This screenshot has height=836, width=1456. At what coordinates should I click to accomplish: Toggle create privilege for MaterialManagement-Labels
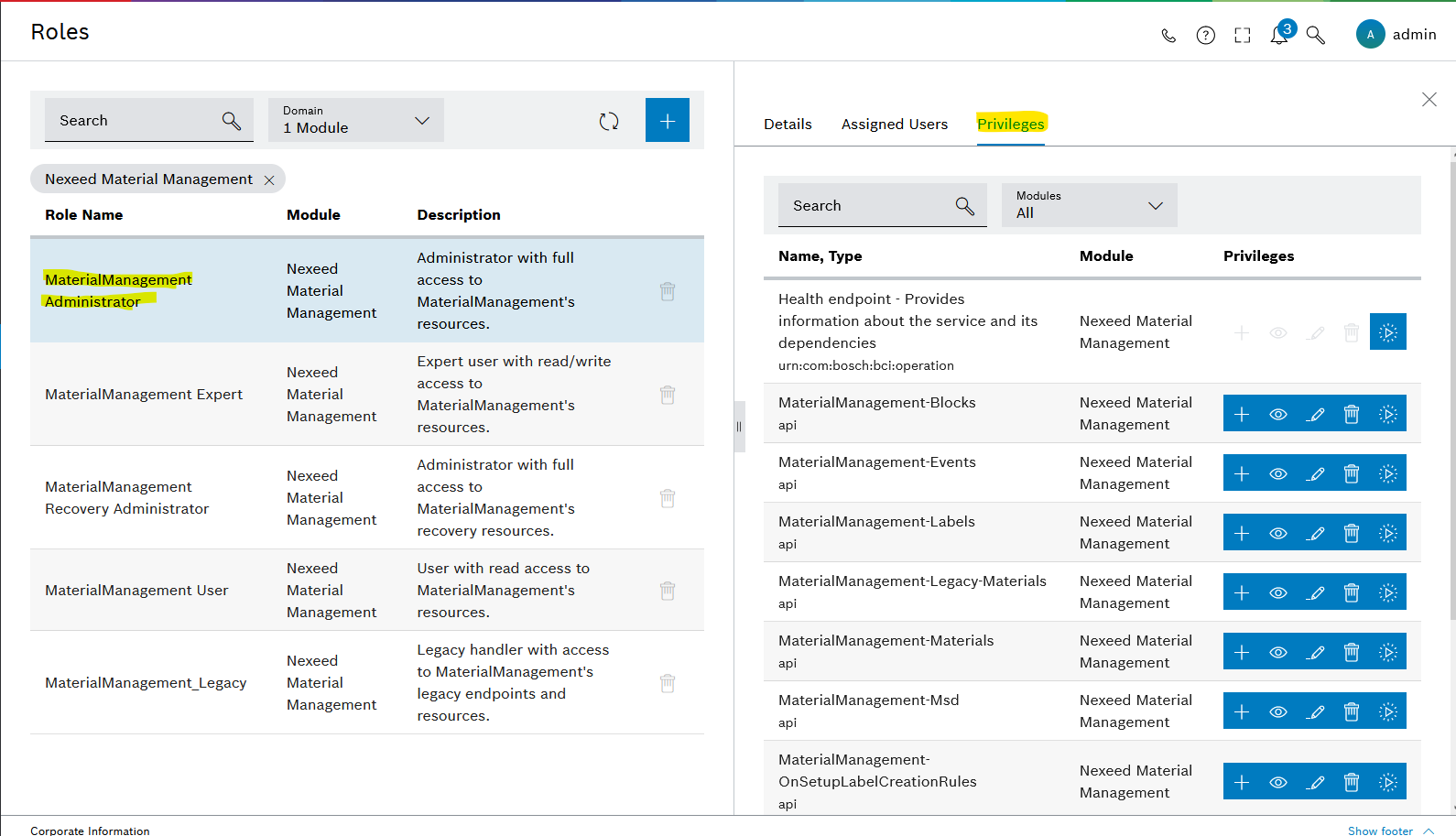(x=1242, y=533)
